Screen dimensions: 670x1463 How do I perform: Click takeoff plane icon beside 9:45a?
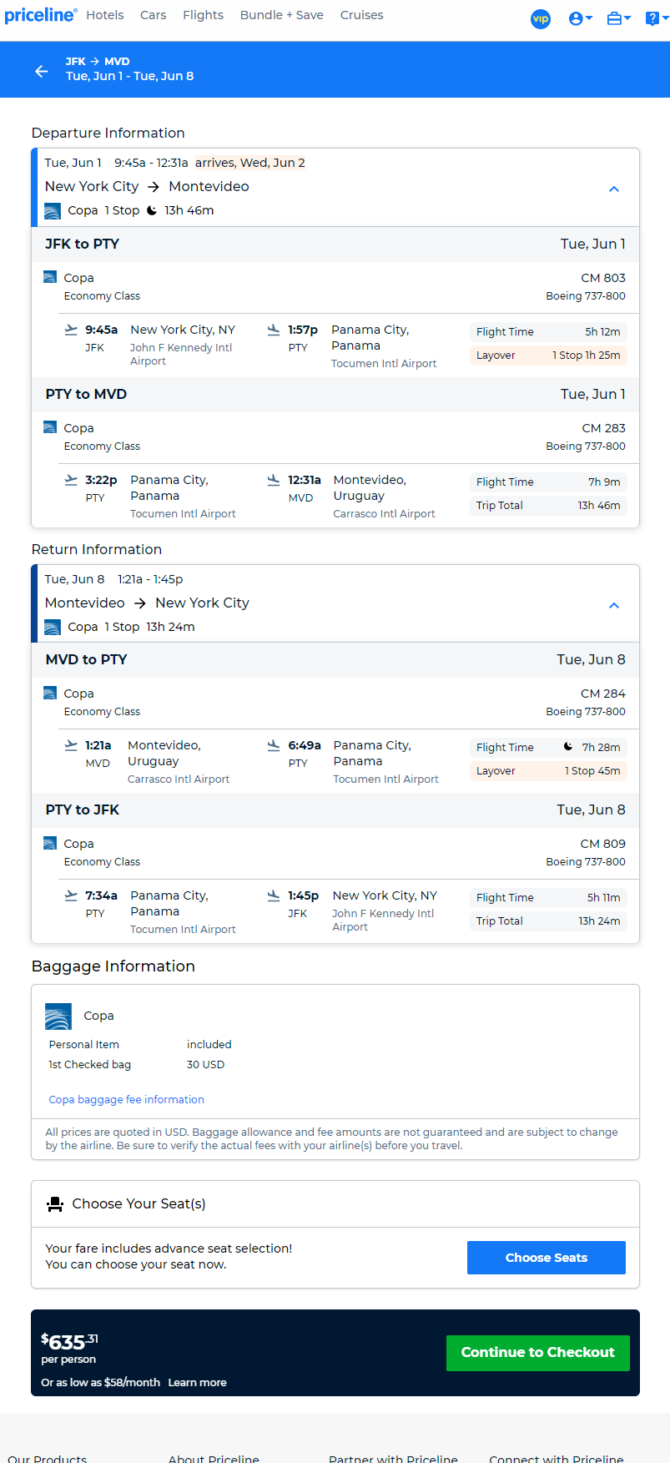(71, 329)
